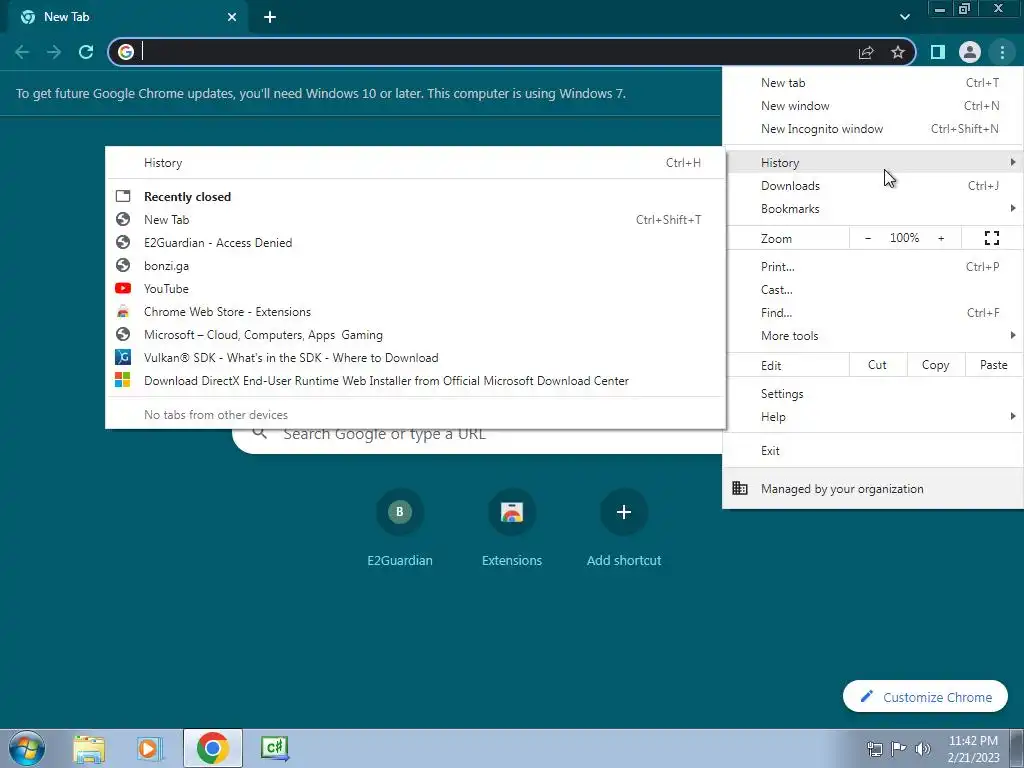Reopen Microsoft – Cloud, Computers entry

click(x=415, y=335)
